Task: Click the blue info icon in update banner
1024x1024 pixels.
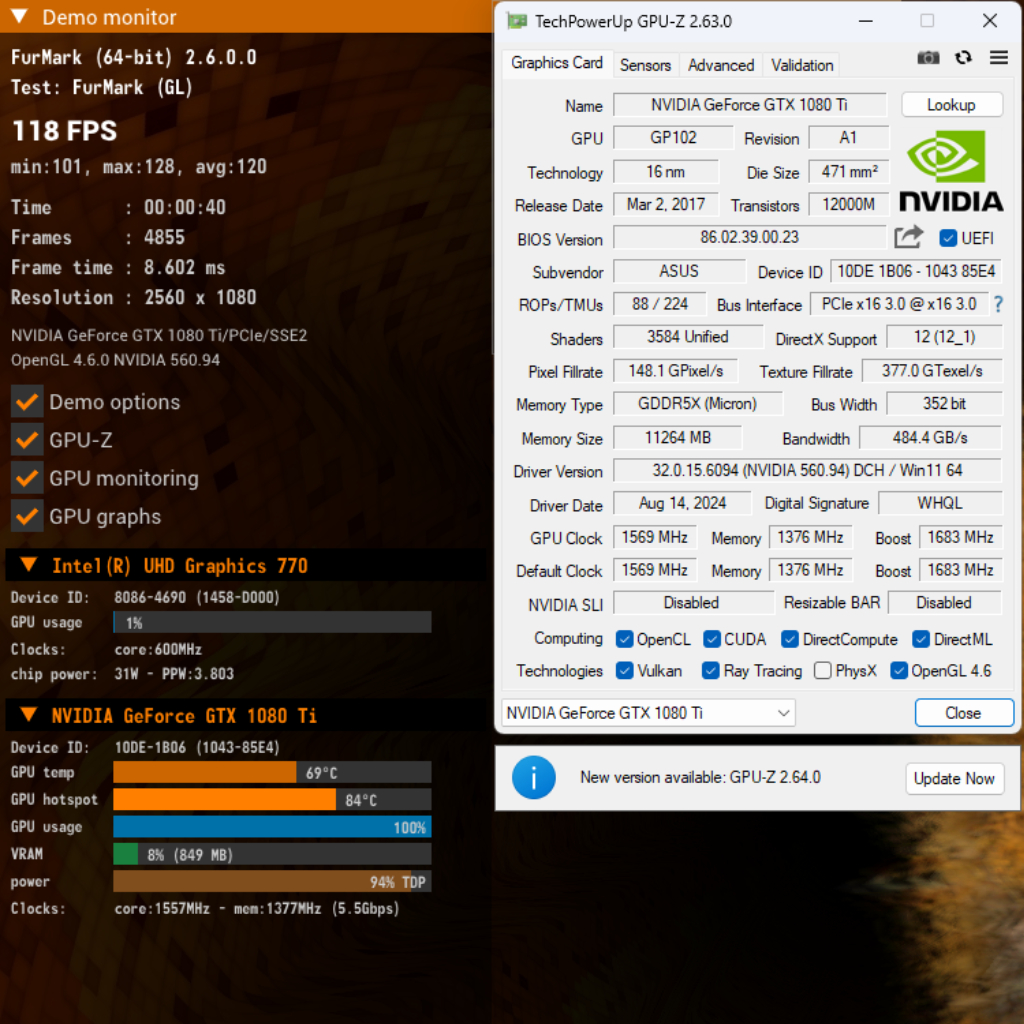Action: [x=533, y=778]
